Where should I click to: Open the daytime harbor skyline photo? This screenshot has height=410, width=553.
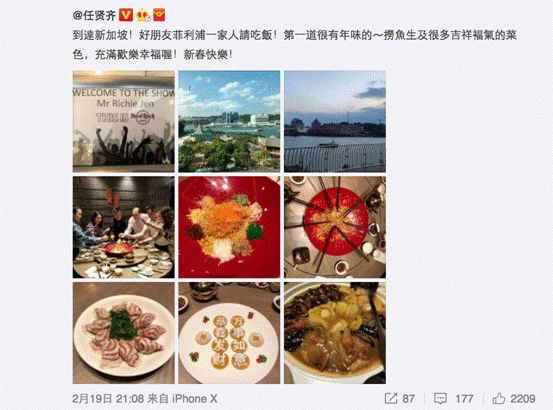pyautogui.click(x=229, y=121)
